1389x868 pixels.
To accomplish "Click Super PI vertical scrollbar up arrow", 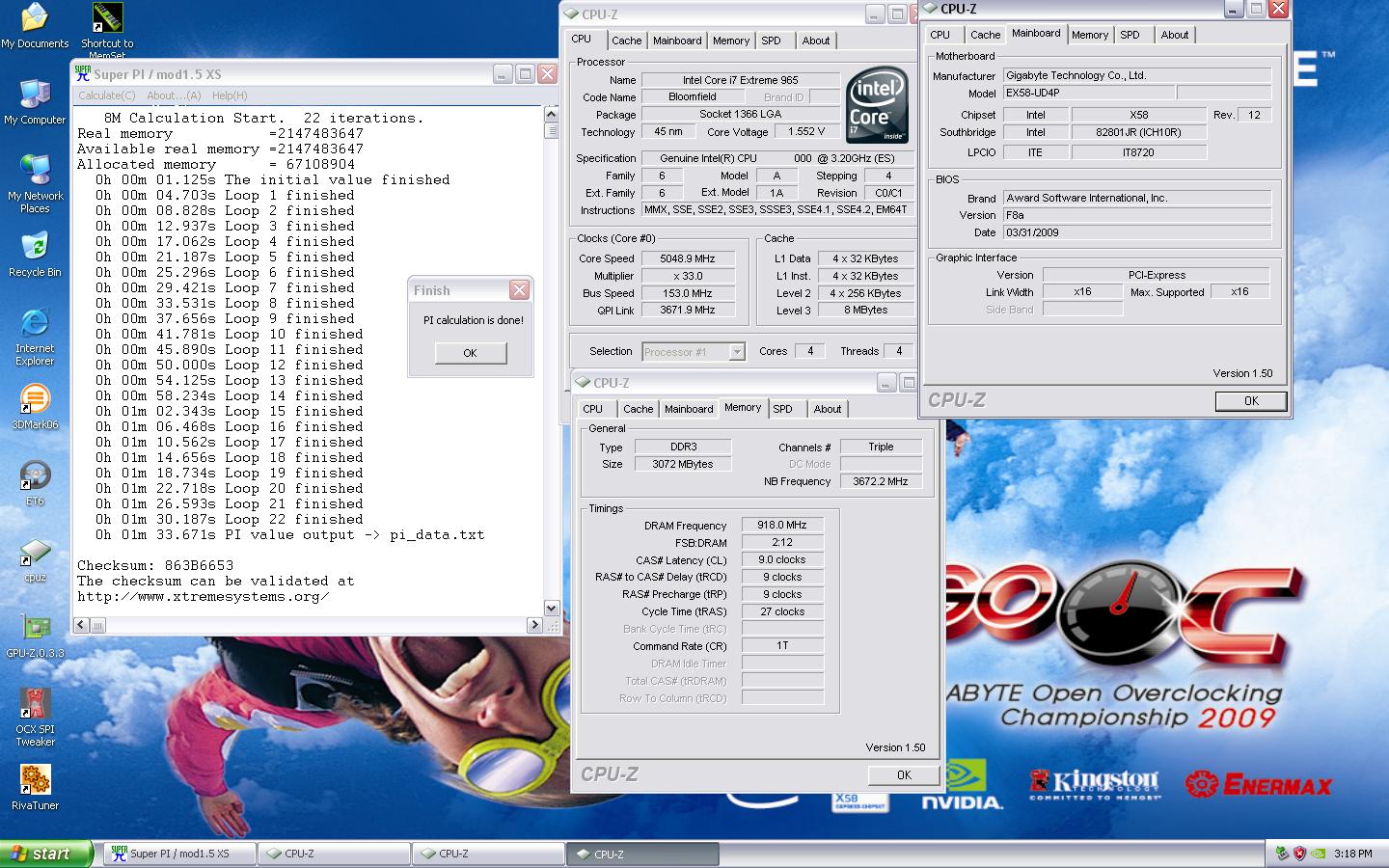I will tap(552, 113).
